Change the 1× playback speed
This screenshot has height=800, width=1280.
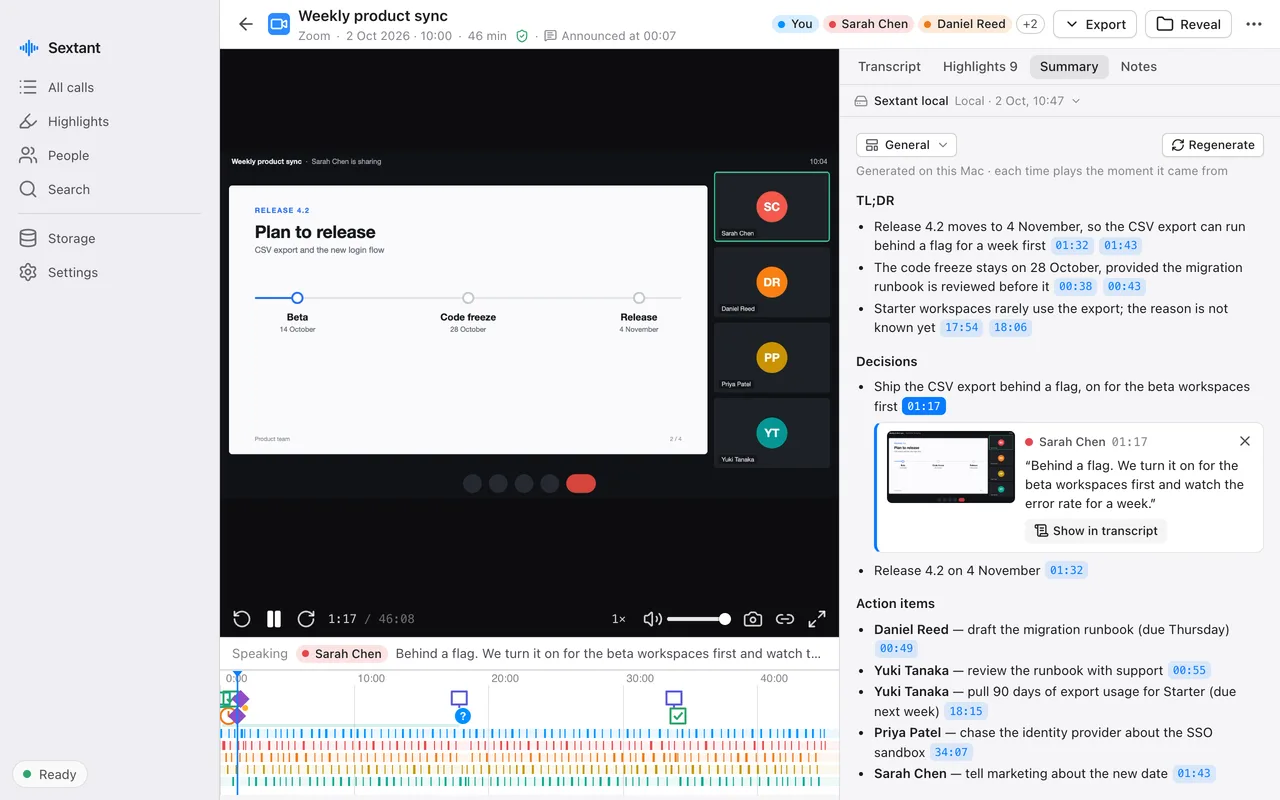pyautogui.click(x=619, y=619)
